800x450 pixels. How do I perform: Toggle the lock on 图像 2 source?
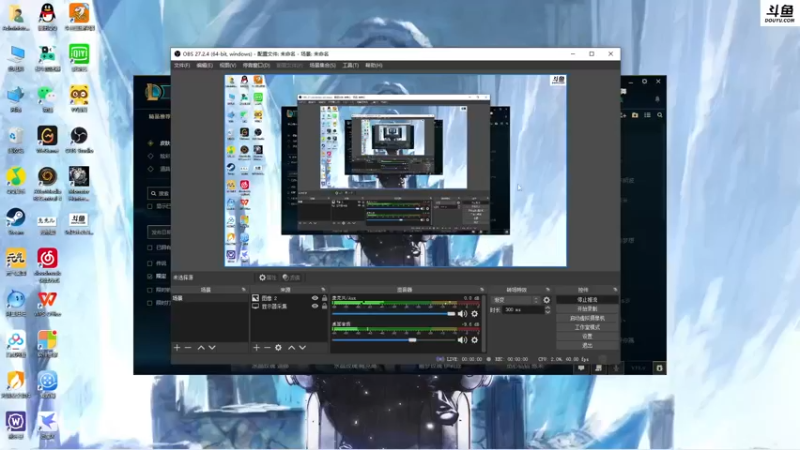pyautogui.click(x=324, y=298)
